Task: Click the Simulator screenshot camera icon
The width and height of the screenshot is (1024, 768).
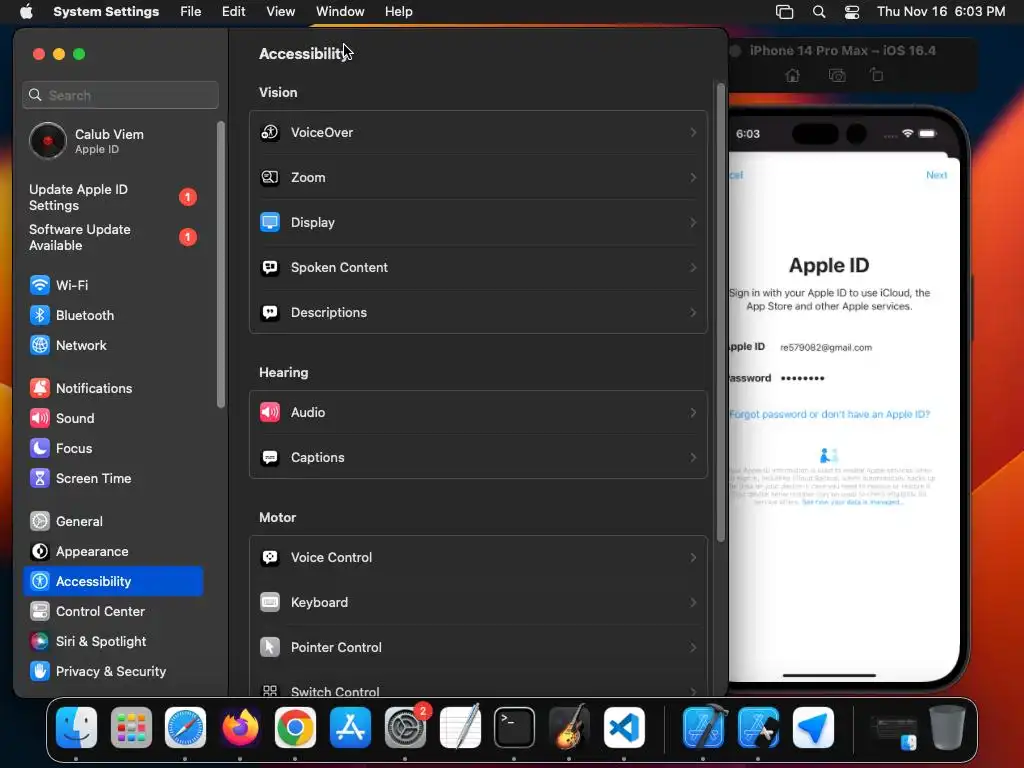Action: pos(837,76)
